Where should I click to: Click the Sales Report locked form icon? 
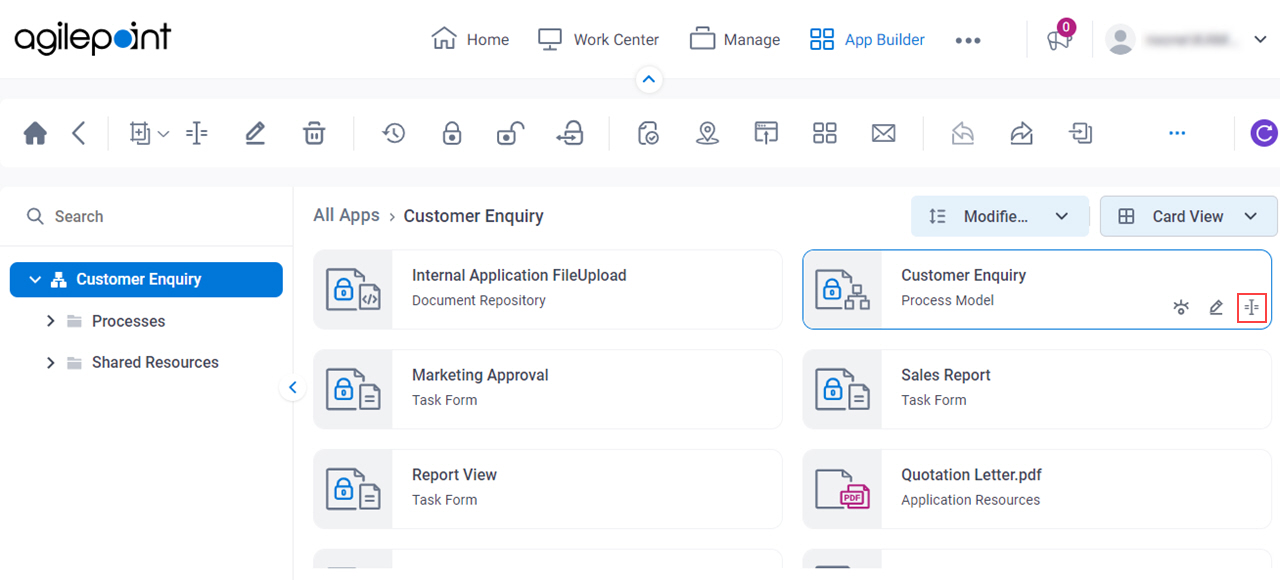click(x=842, y=389)
